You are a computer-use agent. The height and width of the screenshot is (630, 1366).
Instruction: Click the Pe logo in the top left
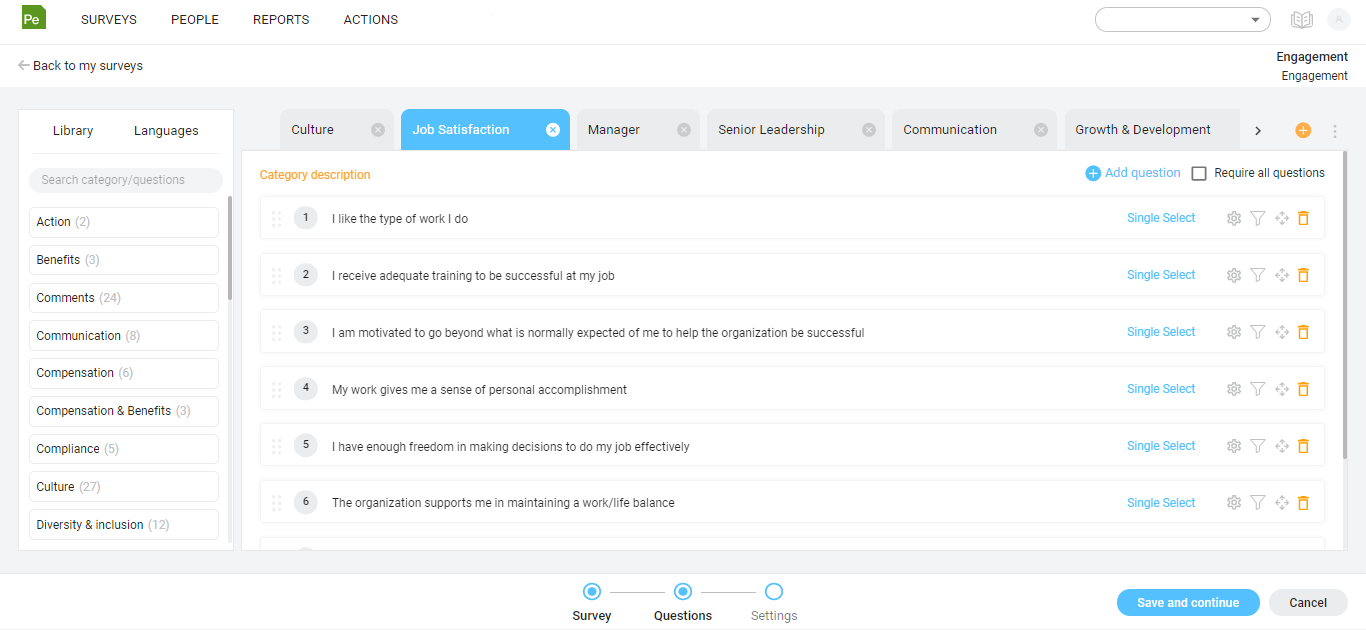(x=33, y=18)
